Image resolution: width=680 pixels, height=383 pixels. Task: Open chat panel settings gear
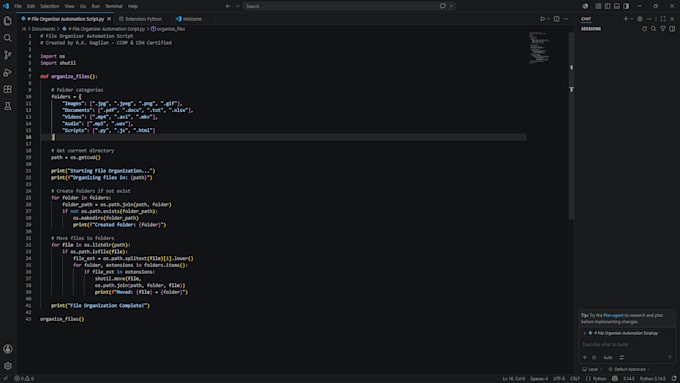click(640, 19)
